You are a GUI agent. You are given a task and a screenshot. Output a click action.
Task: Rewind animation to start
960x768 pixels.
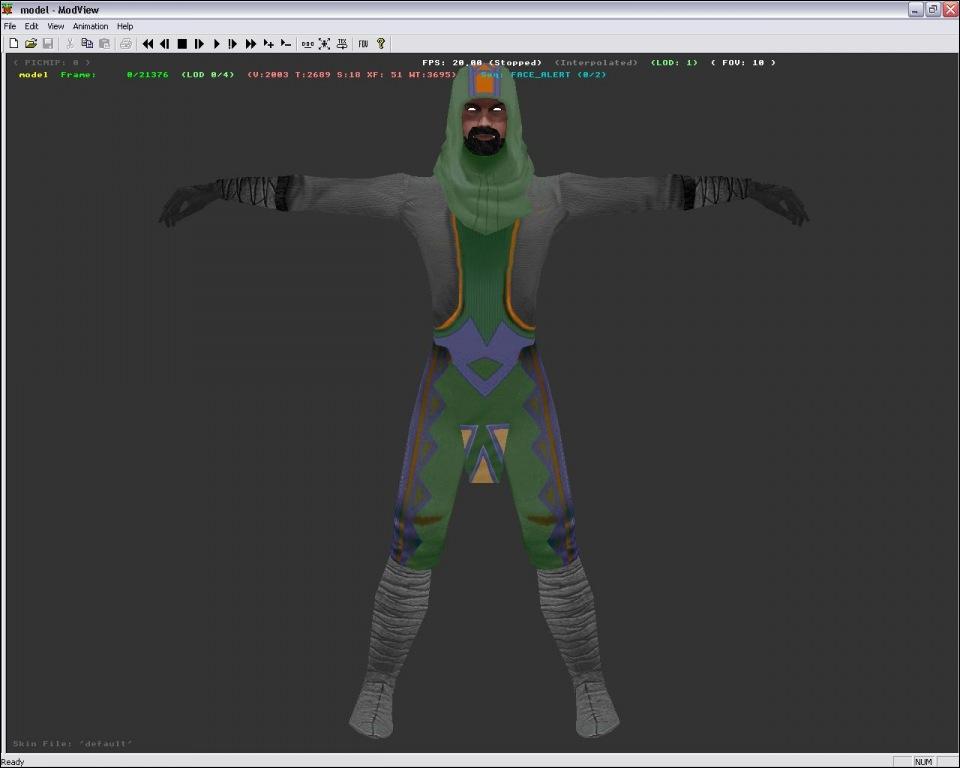(148, 44)
